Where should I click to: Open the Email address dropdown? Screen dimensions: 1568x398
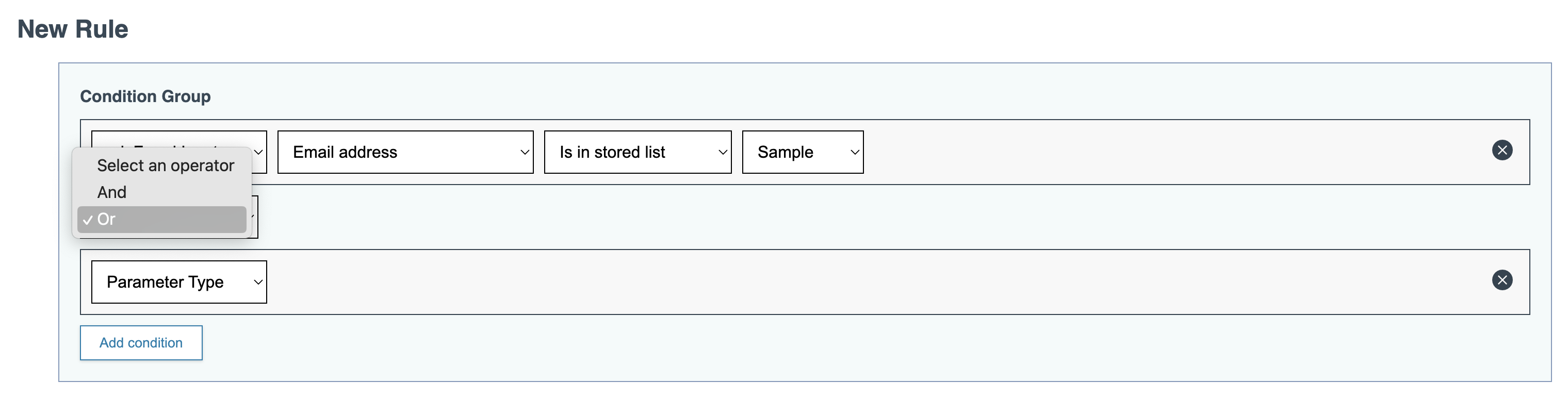pos(405,152)
